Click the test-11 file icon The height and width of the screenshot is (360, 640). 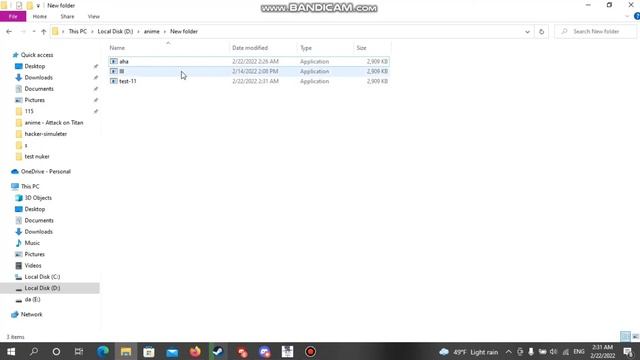pyautogui.click(x=113, y=81)
